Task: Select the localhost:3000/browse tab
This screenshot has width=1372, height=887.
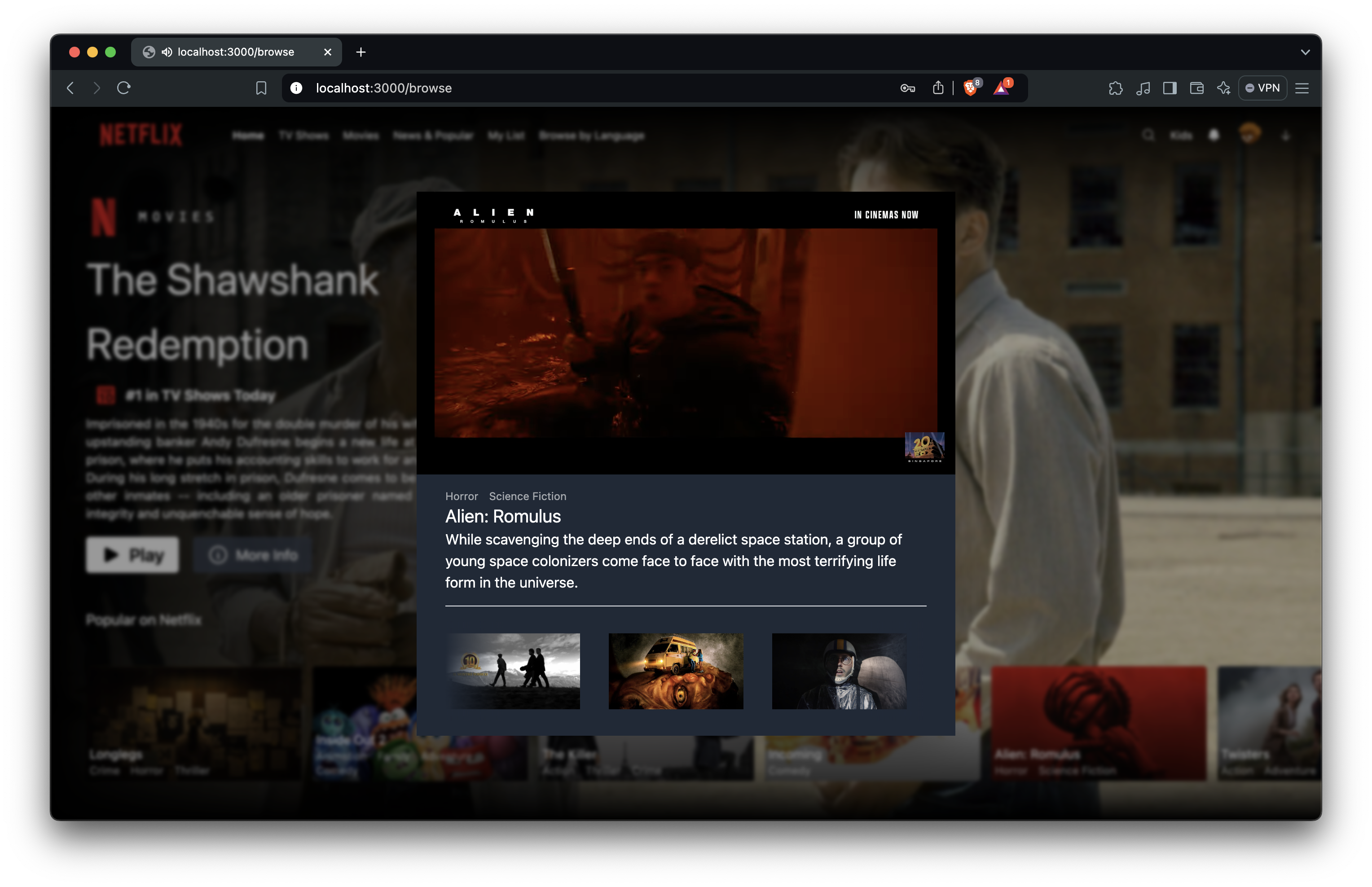Action: point(236,53)
